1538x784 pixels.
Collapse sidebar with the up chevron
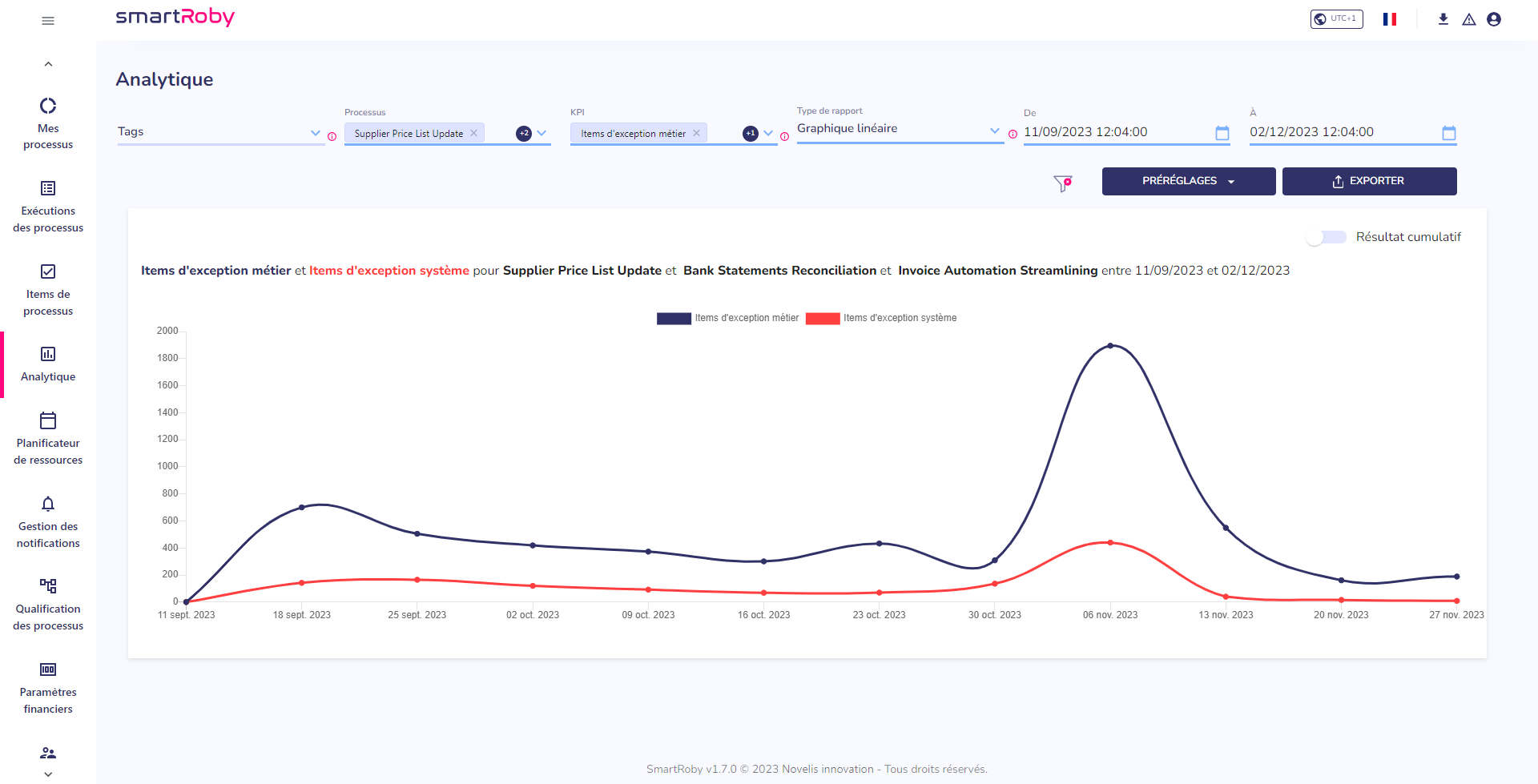pyautogui.click(x=48, y=64)
